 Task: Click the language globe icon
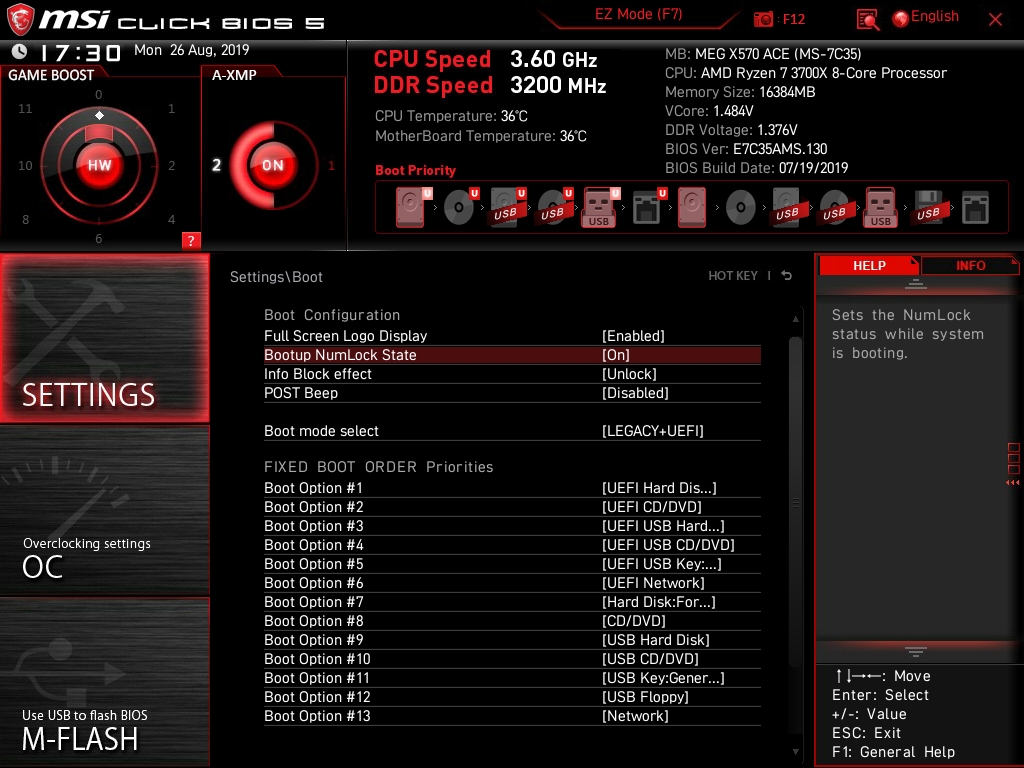pos(900,19)
